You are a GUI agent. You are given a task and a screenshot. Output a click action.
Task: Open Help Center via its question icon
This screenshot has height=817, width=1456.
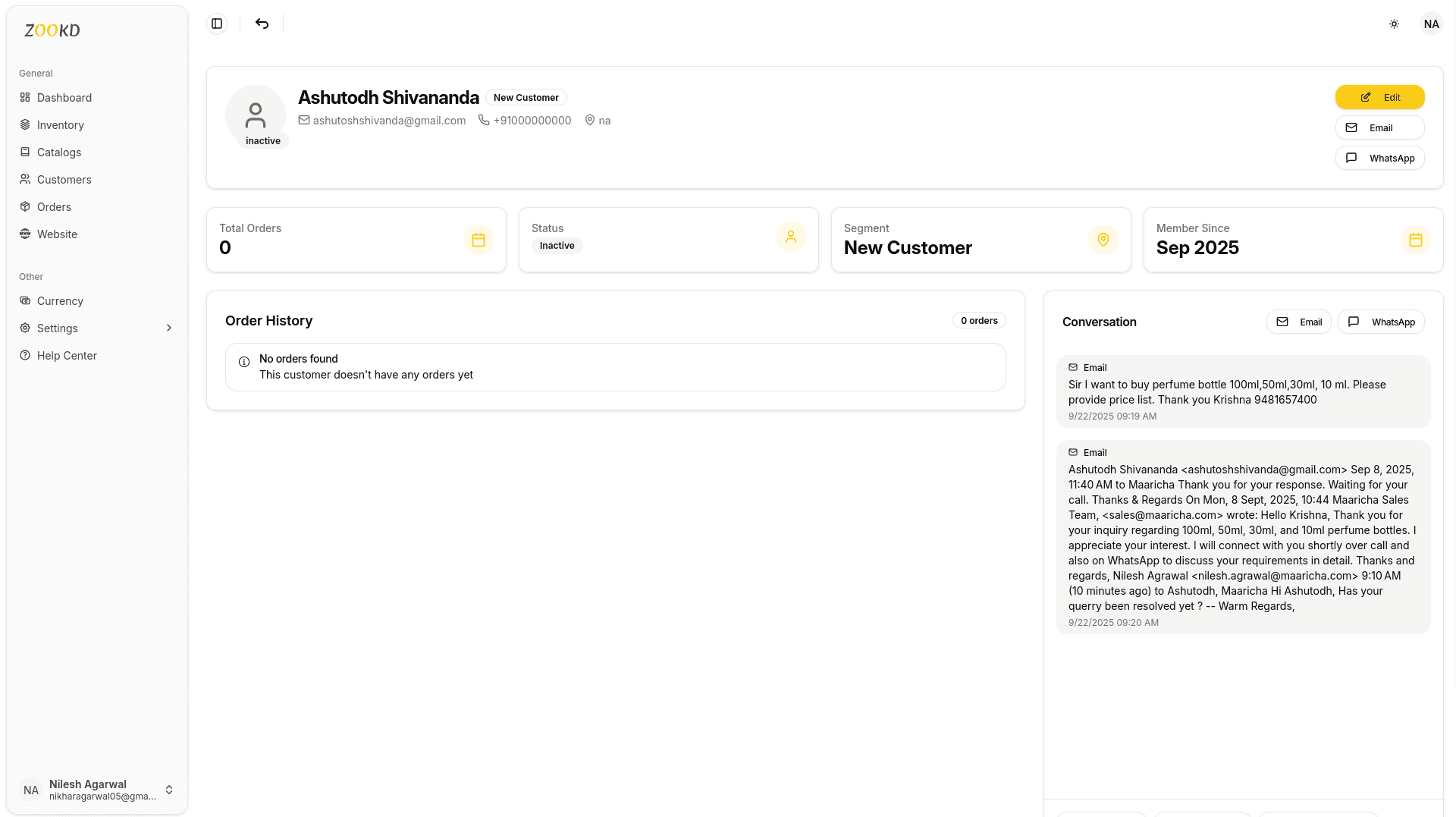26,355
